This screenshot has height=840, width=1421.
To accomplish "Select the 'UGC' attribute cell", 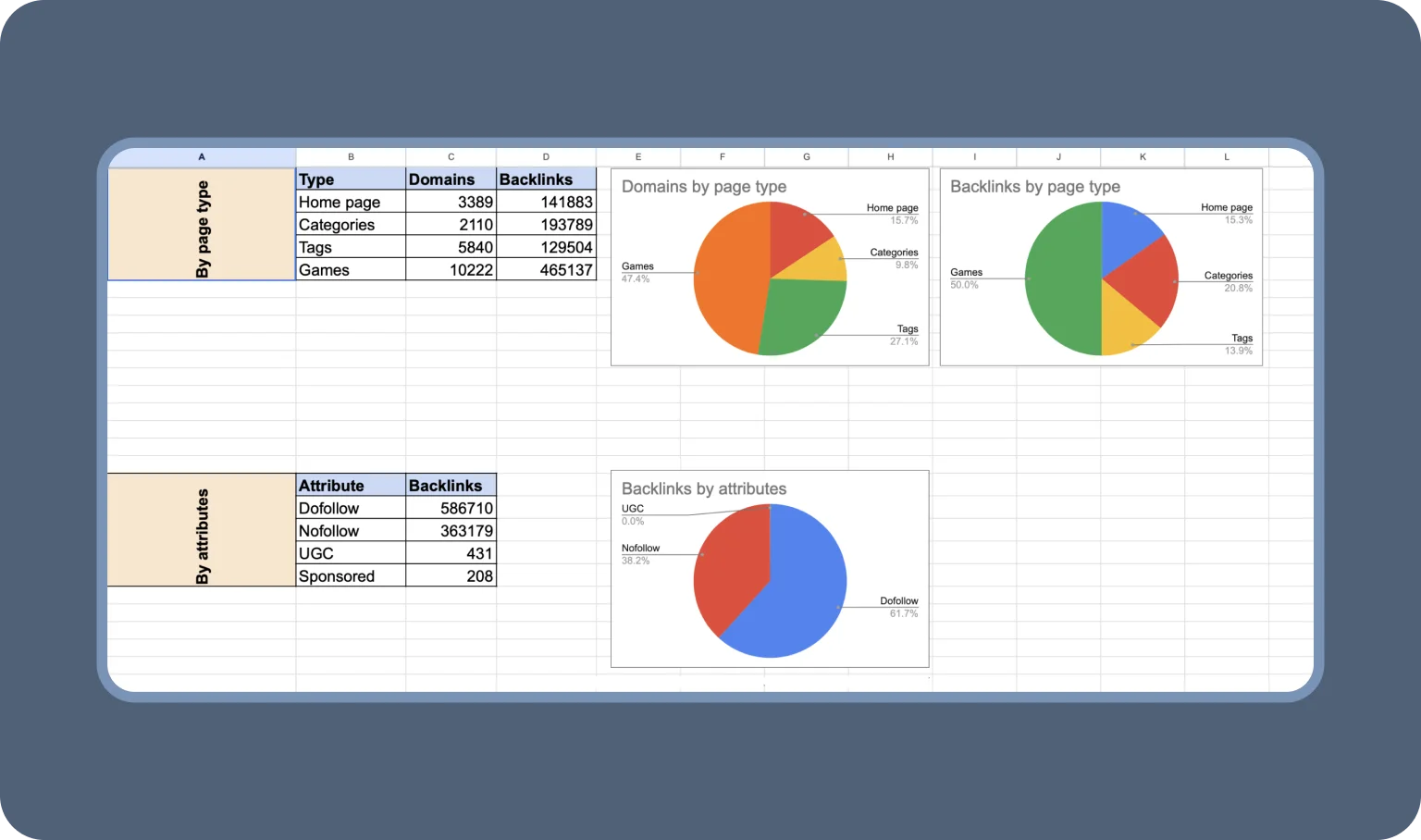I will [x=351, y=553].
